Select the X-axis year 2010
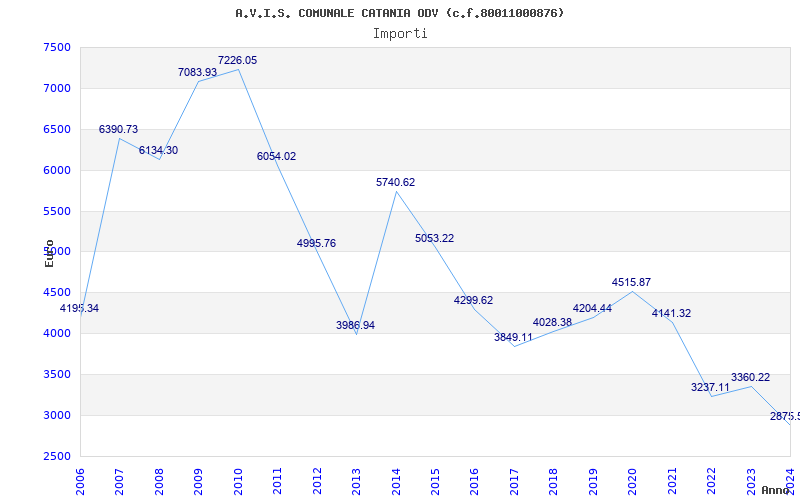The image size is (800, 500). tap(238, 481)
